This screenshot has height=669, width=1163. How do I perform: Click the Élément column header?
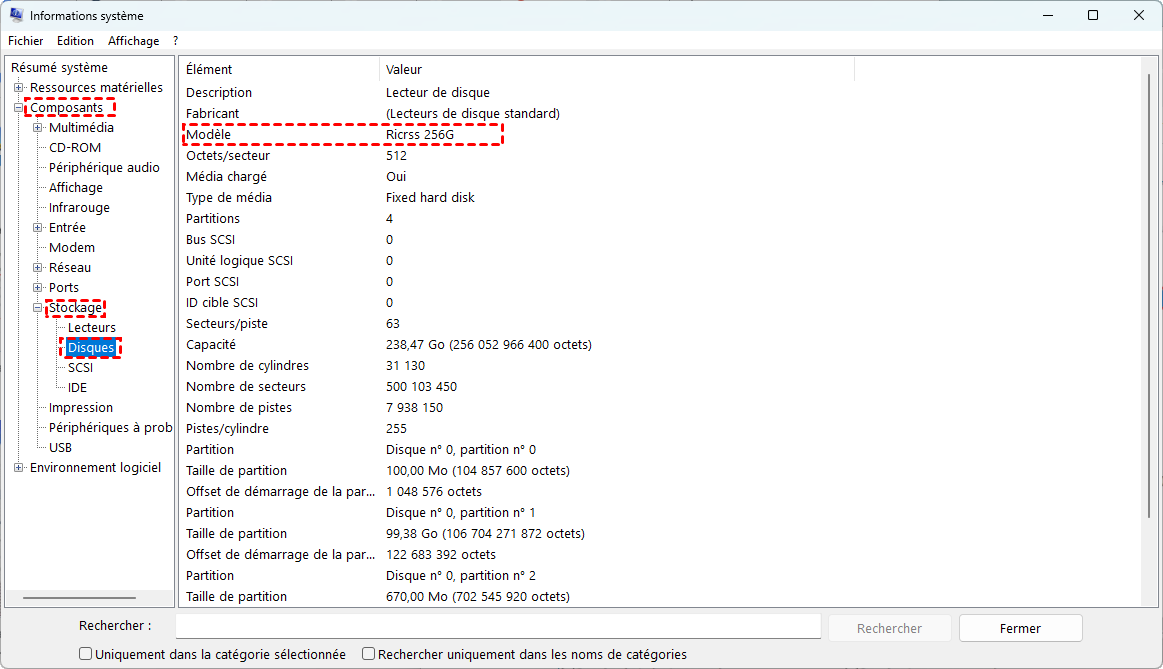279,69
